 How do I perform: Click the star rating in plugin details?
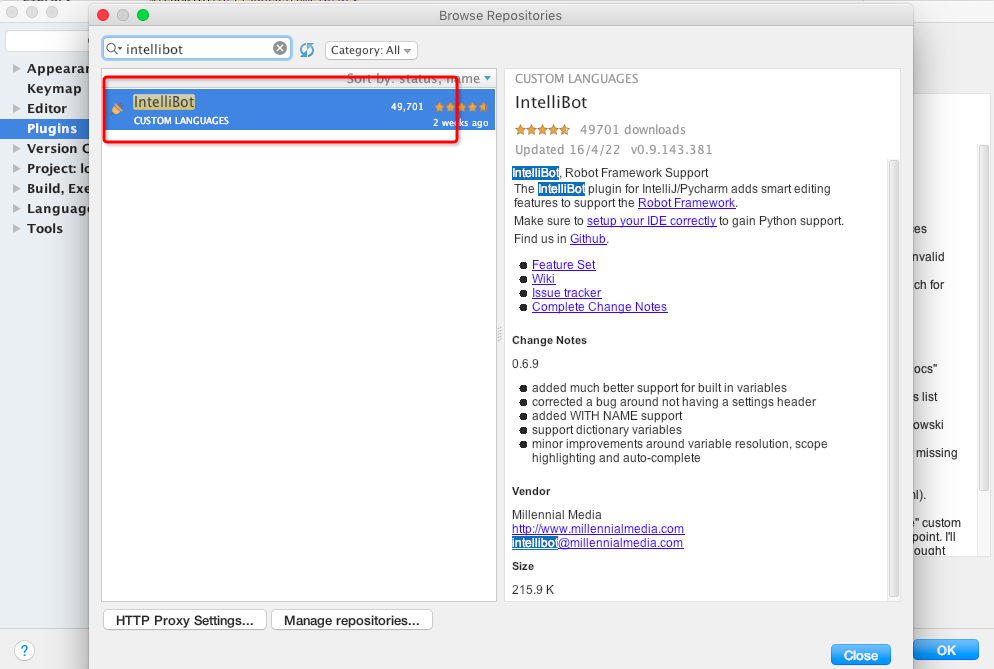click(x=541, y=129)
